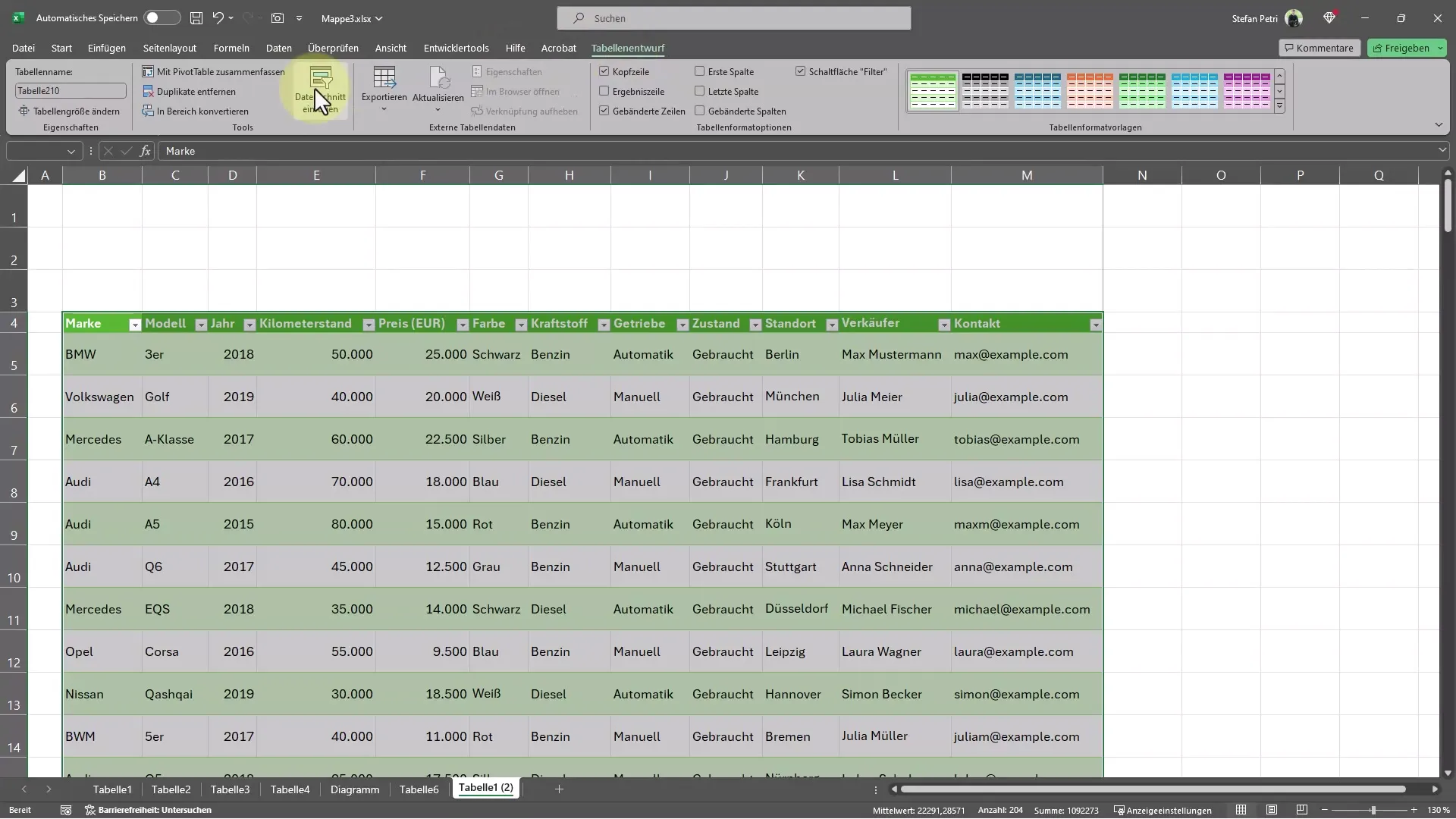Open the Preis (EUR) filter dropdown

point(463,325)
